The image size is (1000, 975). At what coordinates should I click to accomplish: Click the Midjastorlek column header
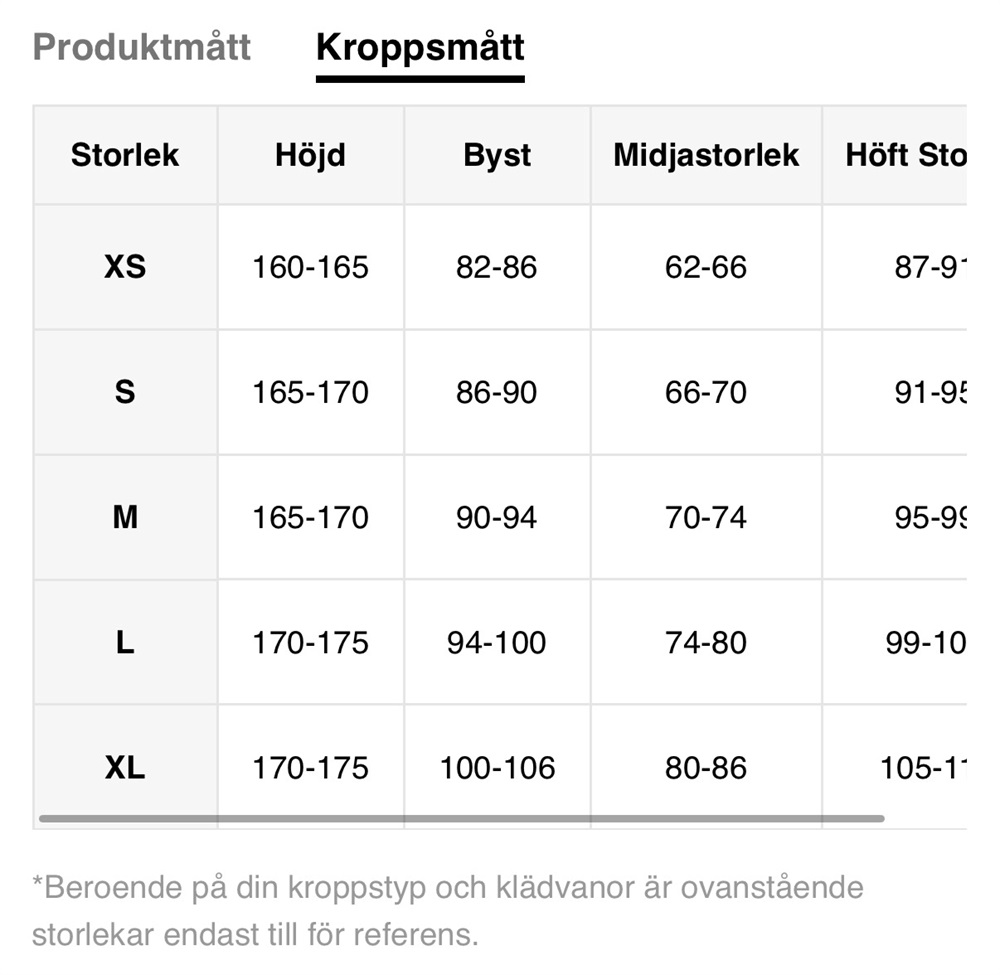(x=706, y=155)
